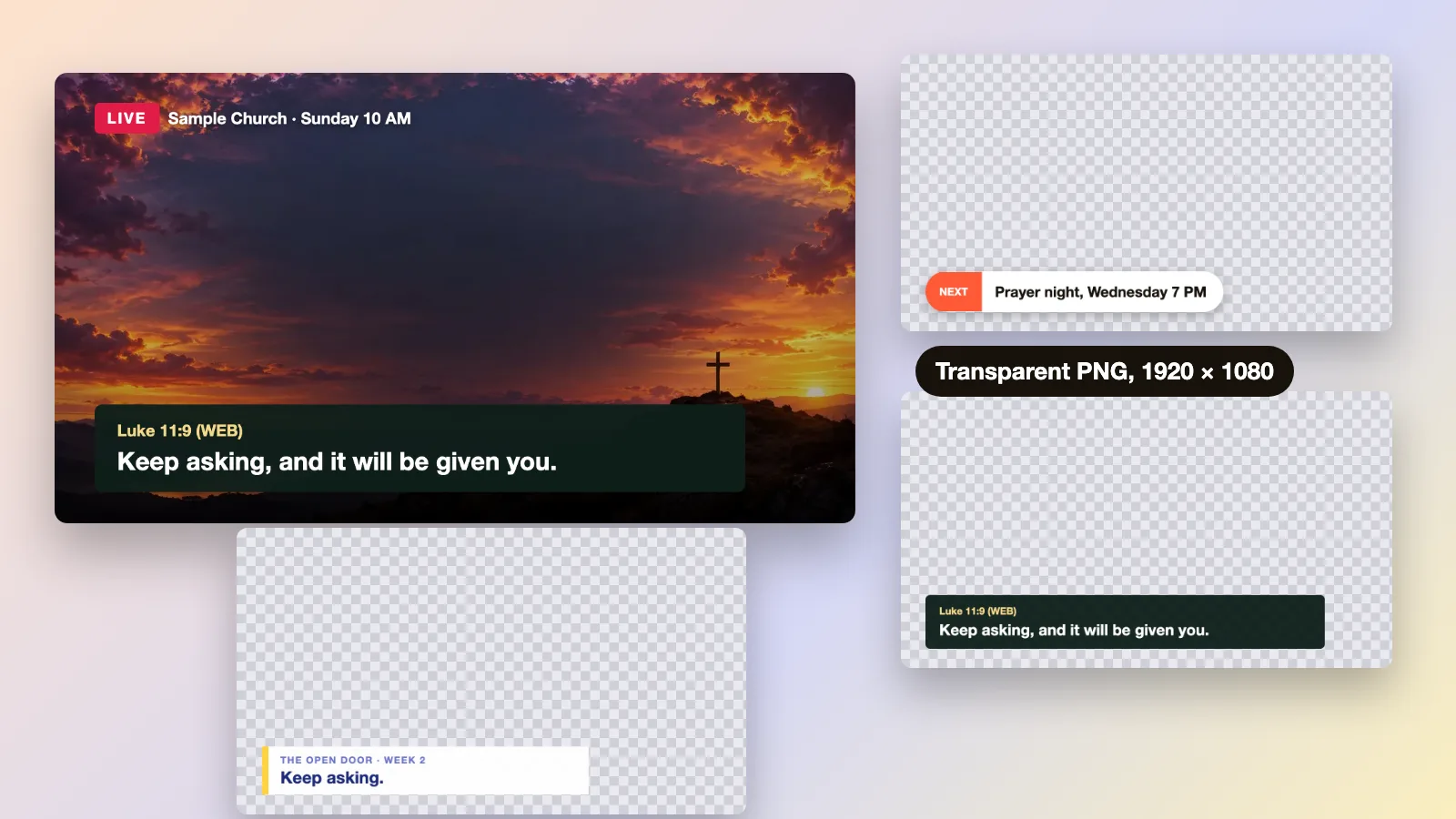This screenshot has width=1456, height=819.
Task: Click 'Prayer night, Wednesday 7 PM' text
Action: click(1100, 292)
